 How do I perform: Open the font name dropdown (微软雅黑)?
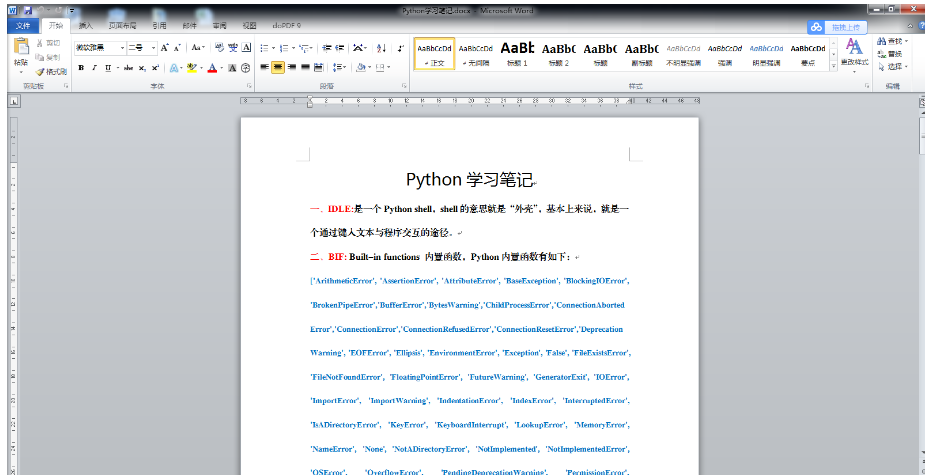123,48
